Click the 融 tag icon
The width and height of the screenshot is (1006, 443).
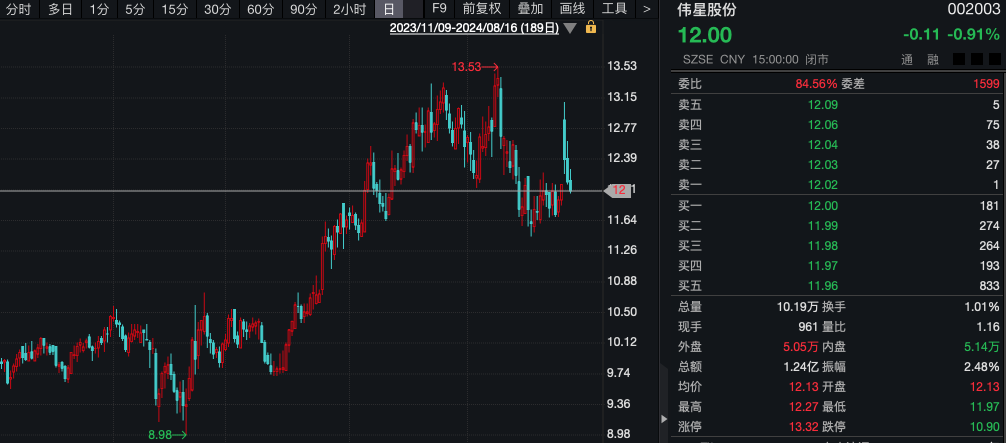pos(933,60)
